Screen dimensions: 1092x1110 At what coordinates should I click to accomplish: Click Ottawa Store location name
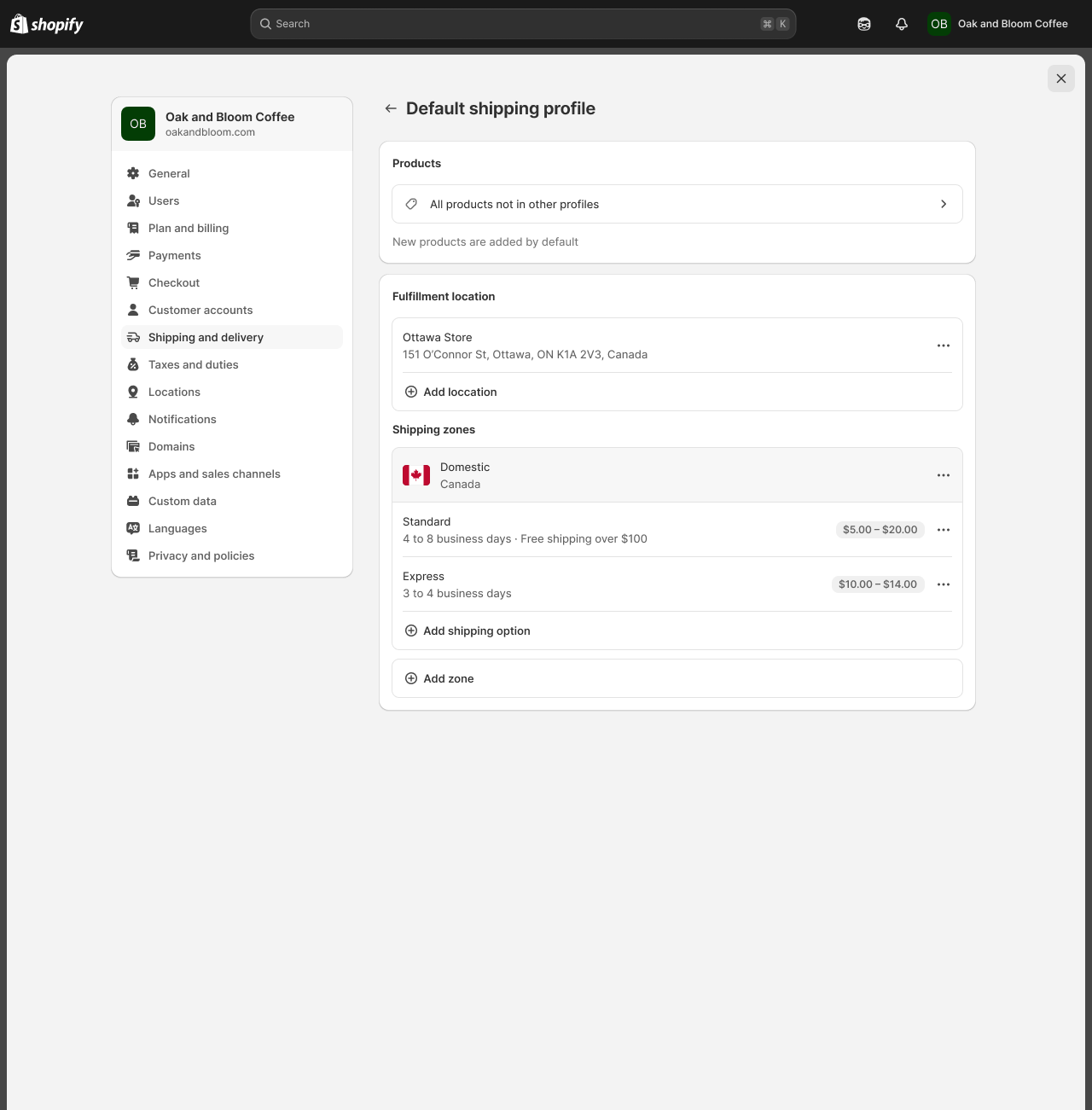[x=438, y=337]
